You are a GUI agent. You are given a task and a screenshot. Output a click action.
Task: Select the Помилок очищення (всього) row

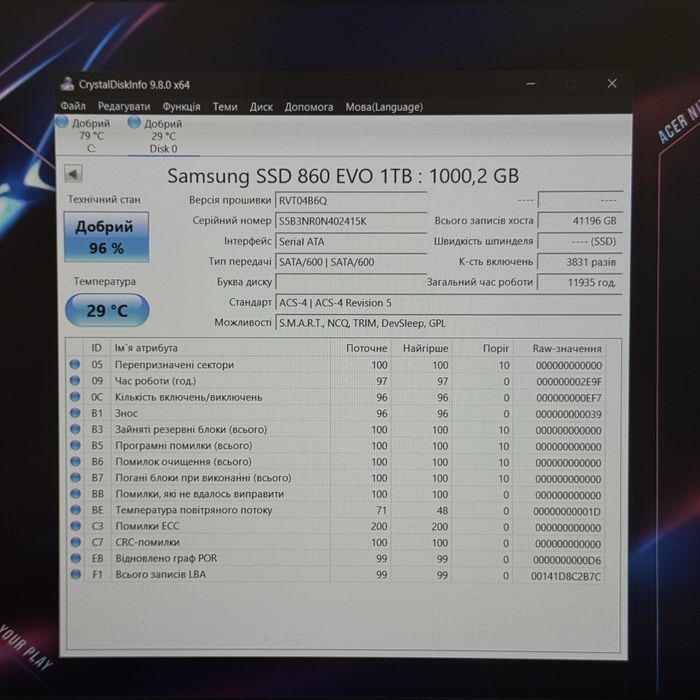click(336, 462)
